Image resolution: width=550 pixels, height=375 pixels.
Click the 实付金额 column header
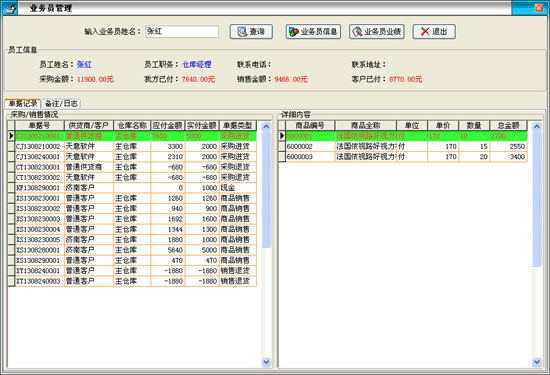(202, 126)
